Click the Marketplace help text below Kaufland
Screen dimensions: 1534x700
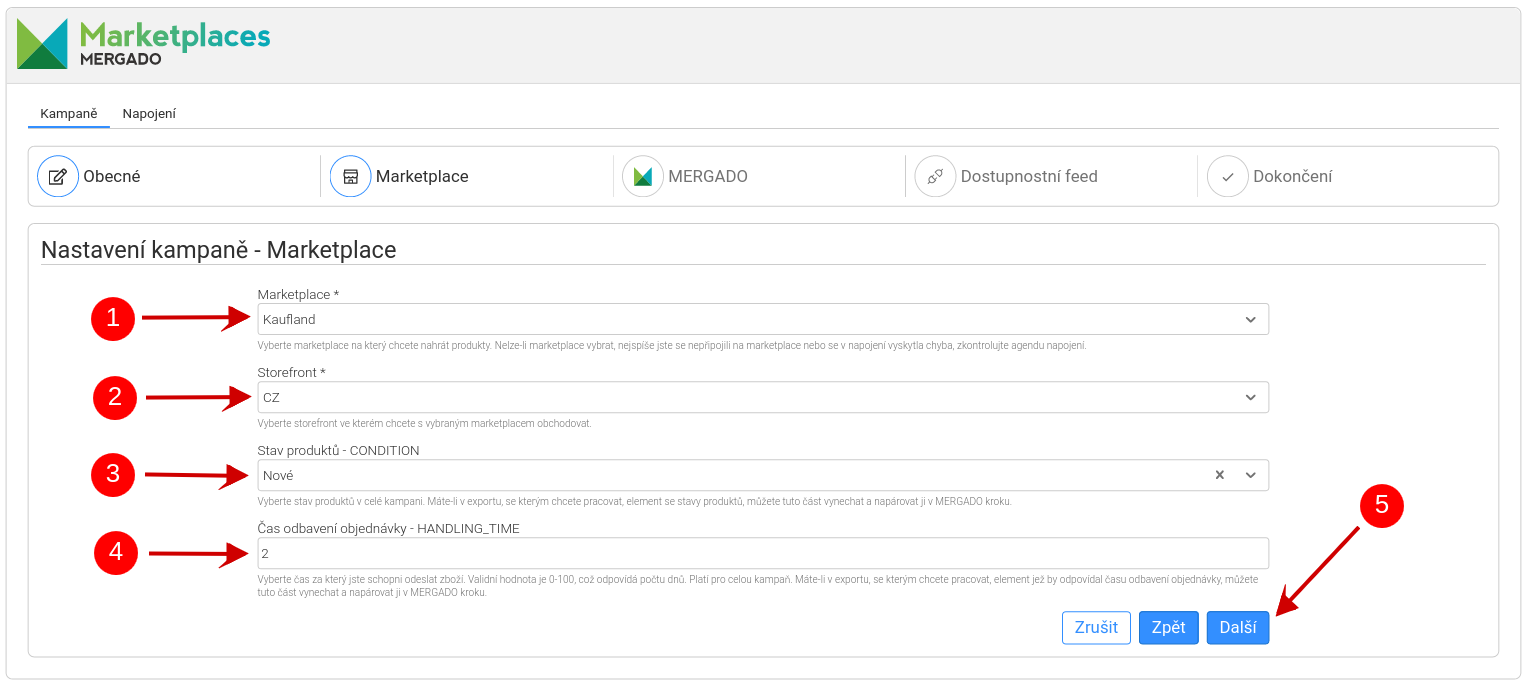tap(672, 345)
